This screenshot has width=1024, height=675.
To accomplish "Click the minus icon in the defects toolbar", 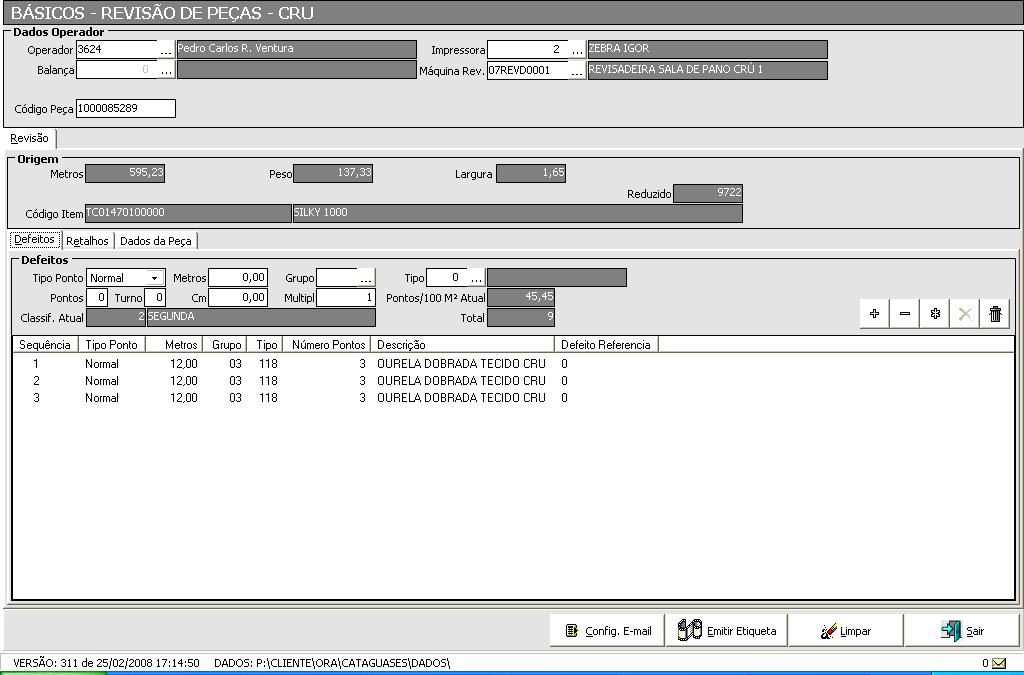I will 905,314.
